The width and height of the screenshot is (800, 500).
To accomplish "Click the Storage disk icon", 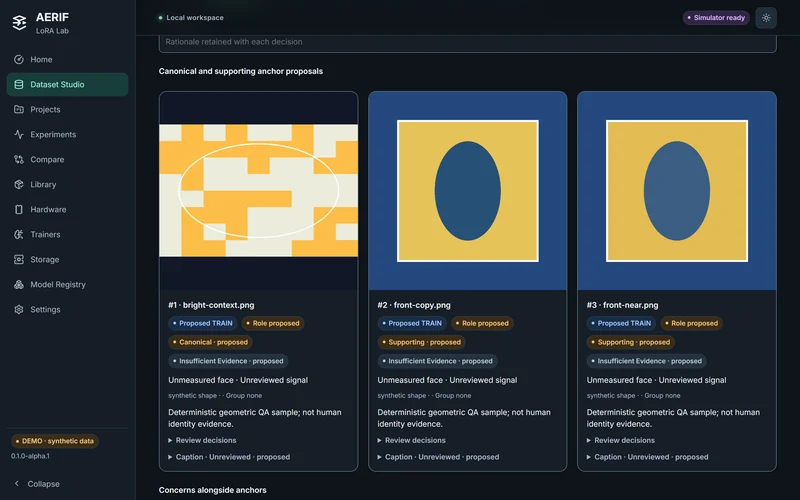I will tap(19, 259).
